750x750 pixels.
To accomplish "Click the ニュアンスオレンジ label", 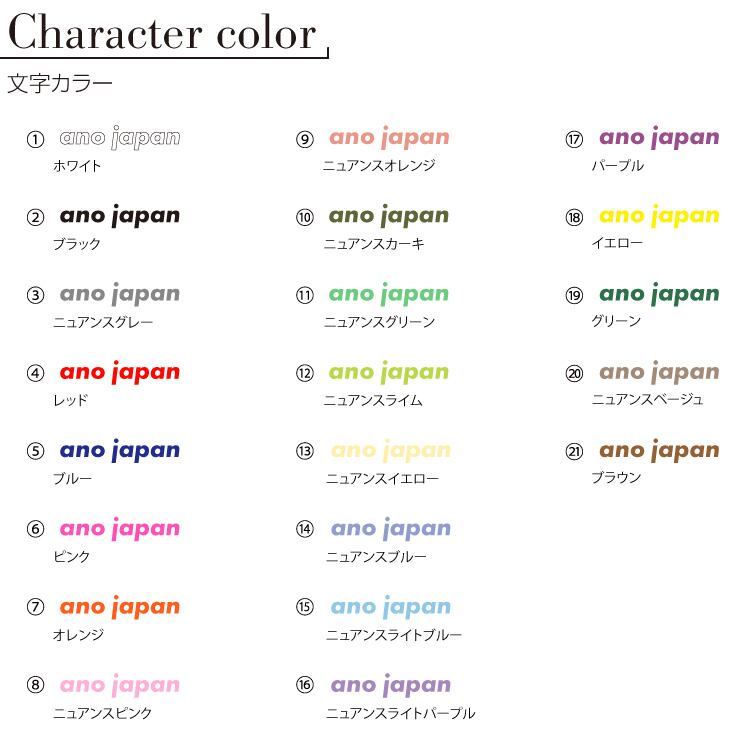I will pyautogui.click(x=379, y=166).
